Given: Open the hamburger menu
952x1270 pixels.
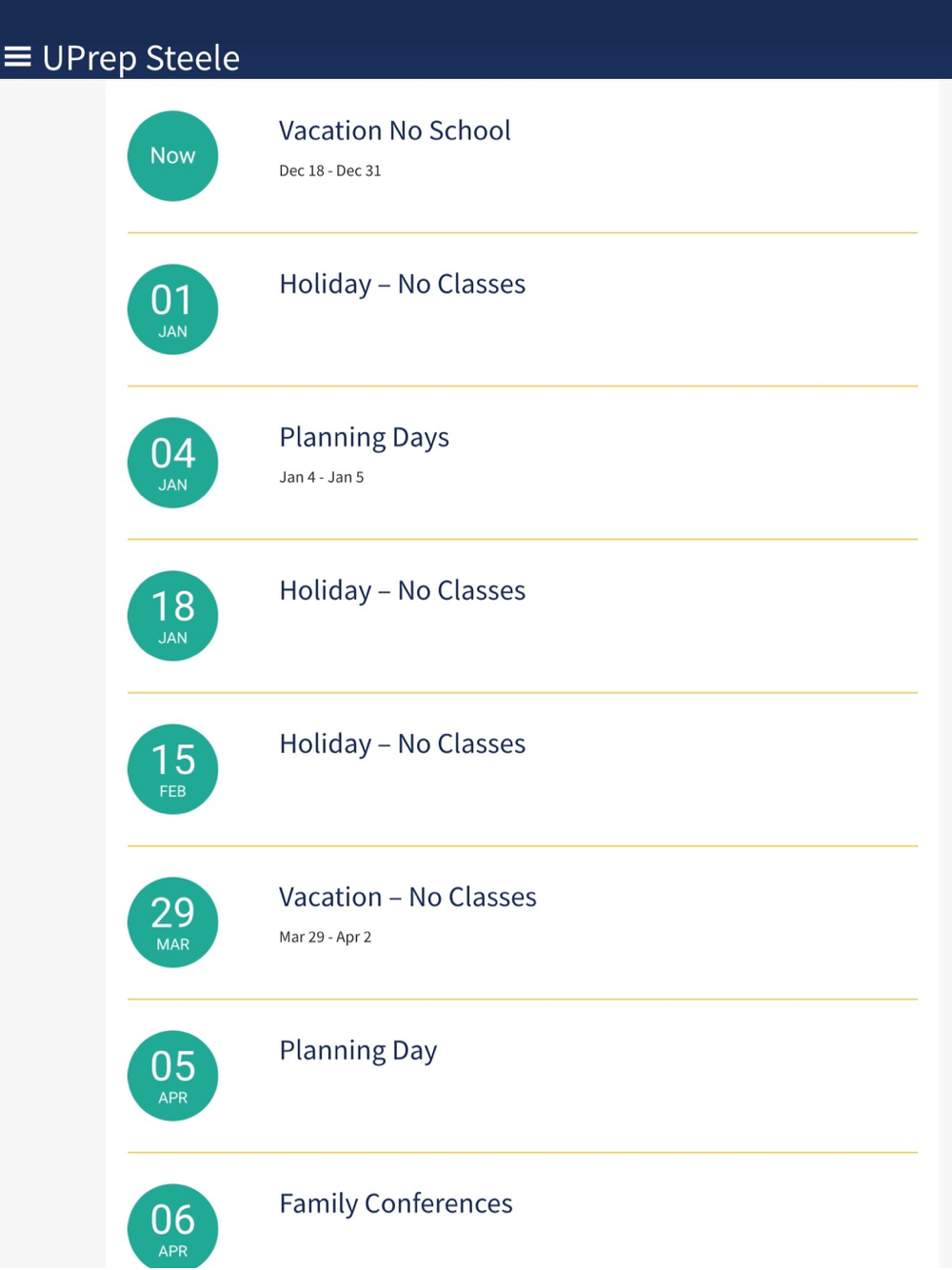Looking at the screenshot, I should pos(17,58).
